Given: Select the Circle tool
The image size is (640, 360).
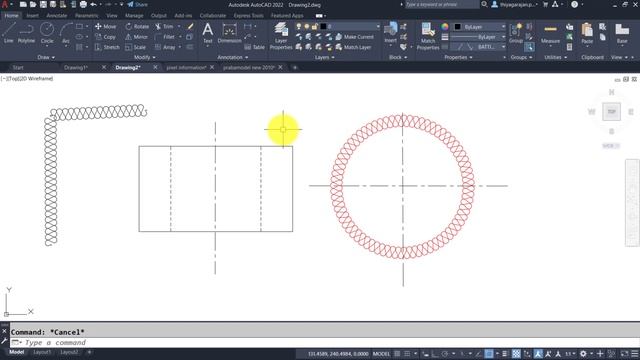Looking at the screenshot, I should click(47, 33).
